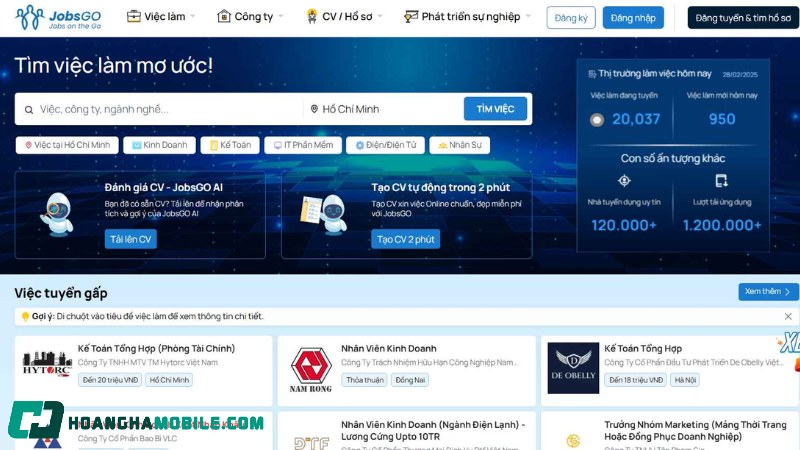This screenshot has width=800, height=450.
Task: Click the De Obelly company logo
Action: [573, 368]
